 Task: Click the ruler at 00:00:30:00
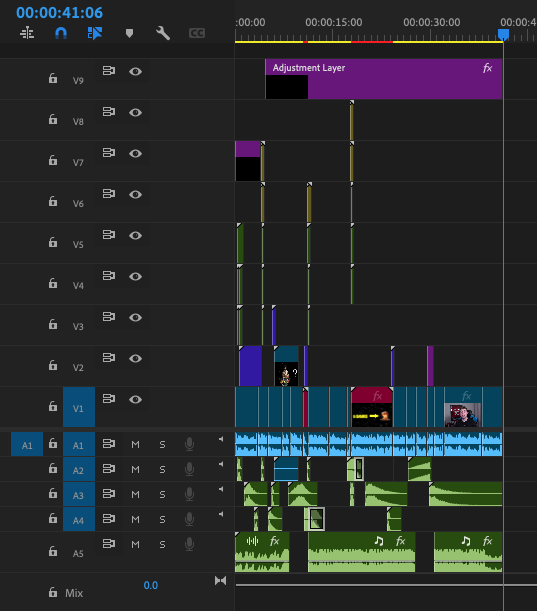click(x=431, y=23)
